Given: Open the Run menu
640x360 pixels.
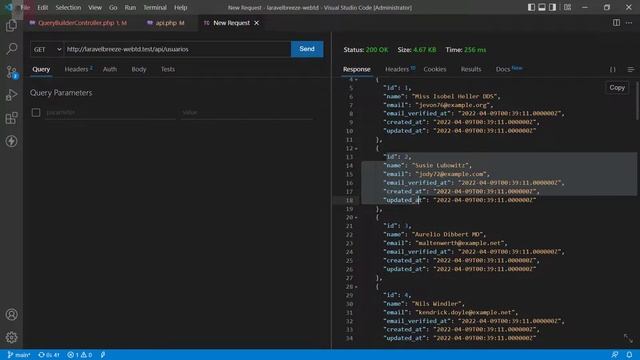Looking at the screenshot, I should coord(130,7).
